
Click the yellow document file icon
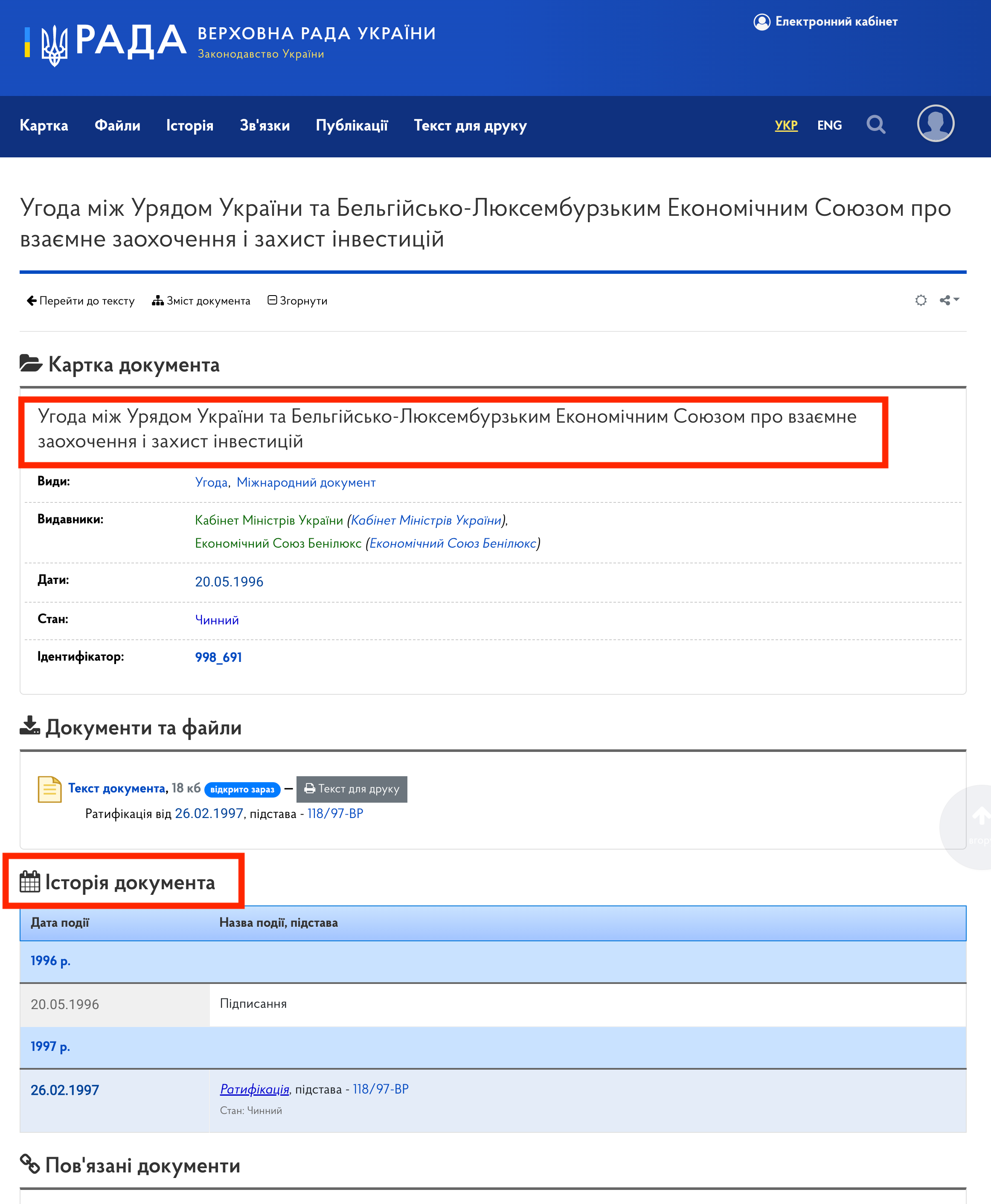tap(49, 789)
